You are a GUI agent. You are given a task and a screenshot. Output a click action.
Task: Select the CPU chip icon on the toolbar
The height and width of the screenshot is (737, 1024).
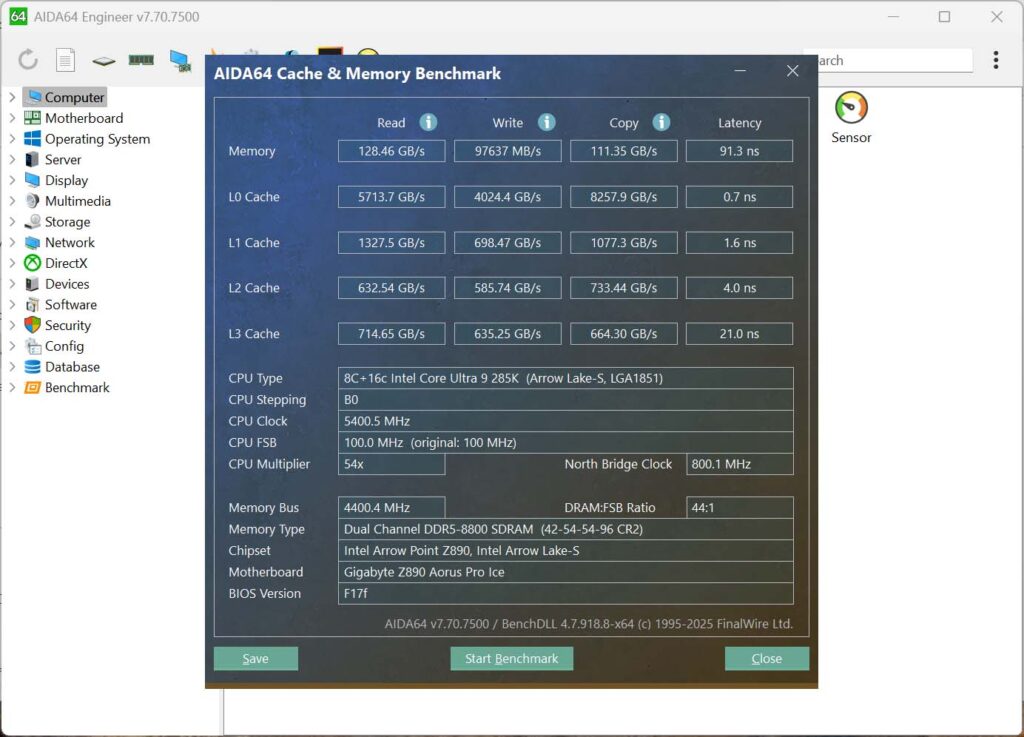click(x=102, y=59)
